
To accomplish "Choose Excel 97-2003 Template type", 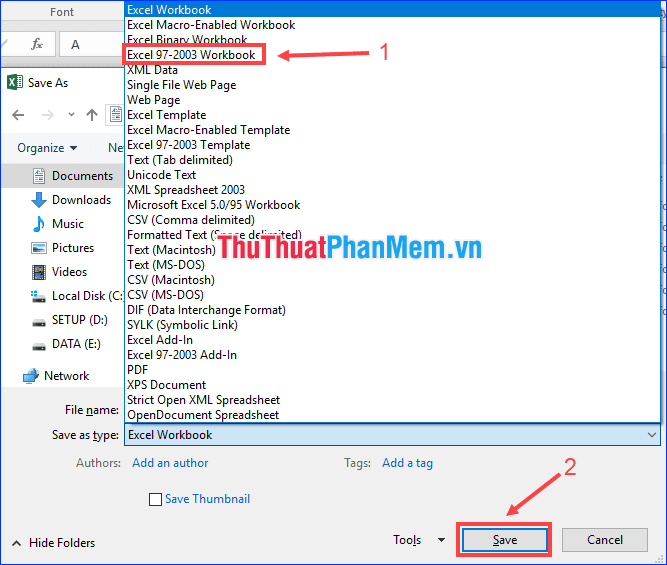I will tap(392, 145).
